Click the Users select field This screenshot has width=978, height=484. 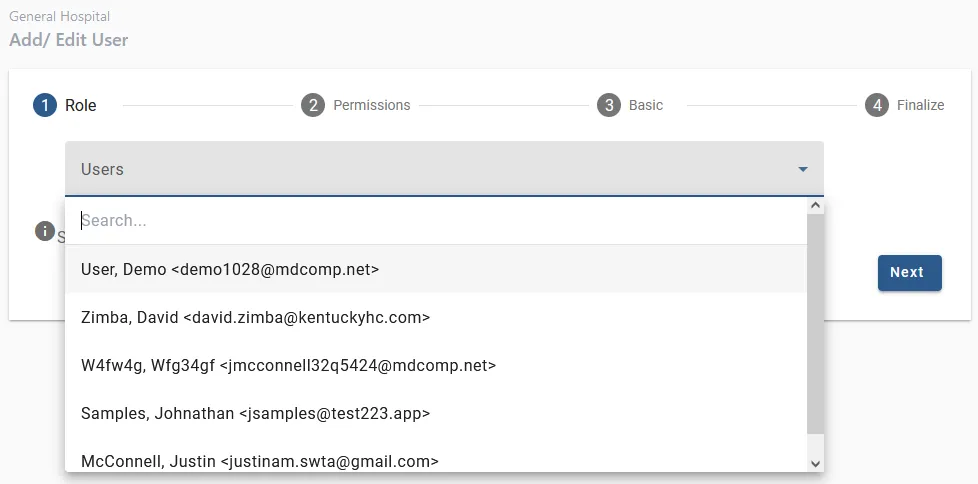pos(430,169)
